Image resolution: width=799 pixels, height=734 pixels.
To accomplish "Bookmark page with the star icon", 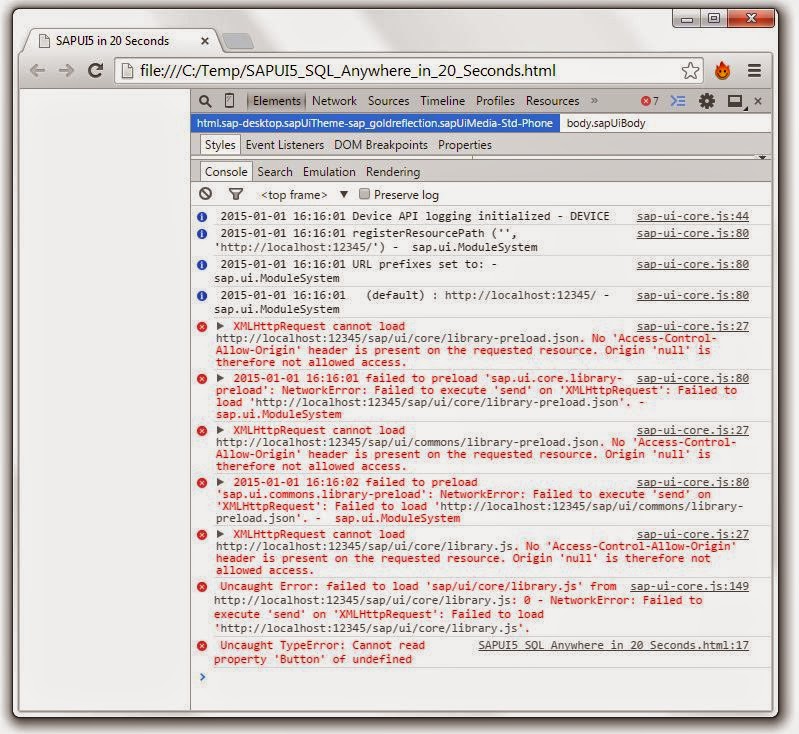I will click(x=690, y=70).
